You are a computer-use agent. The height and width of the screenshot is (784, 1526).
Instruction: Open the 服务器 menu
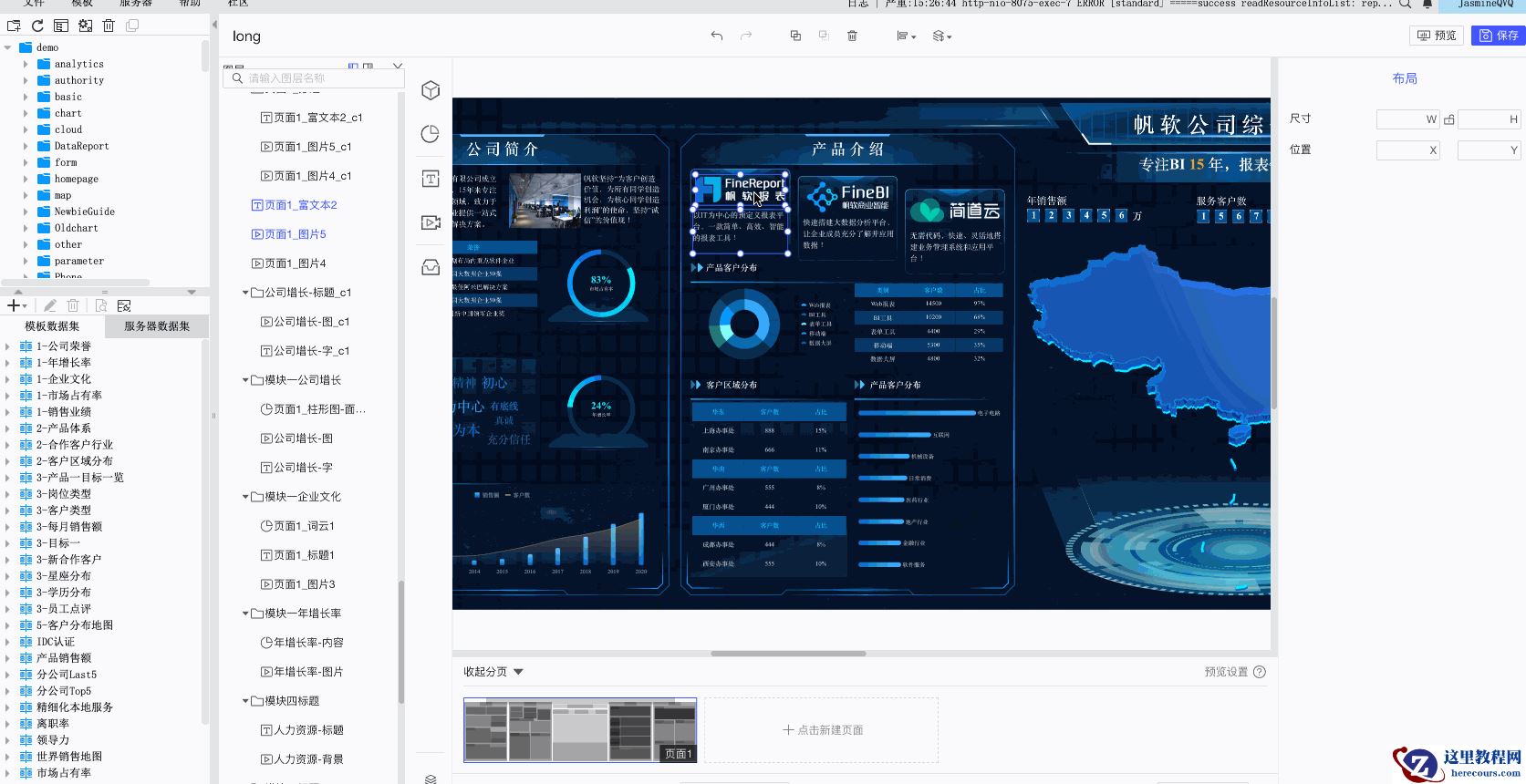[136, 4]
